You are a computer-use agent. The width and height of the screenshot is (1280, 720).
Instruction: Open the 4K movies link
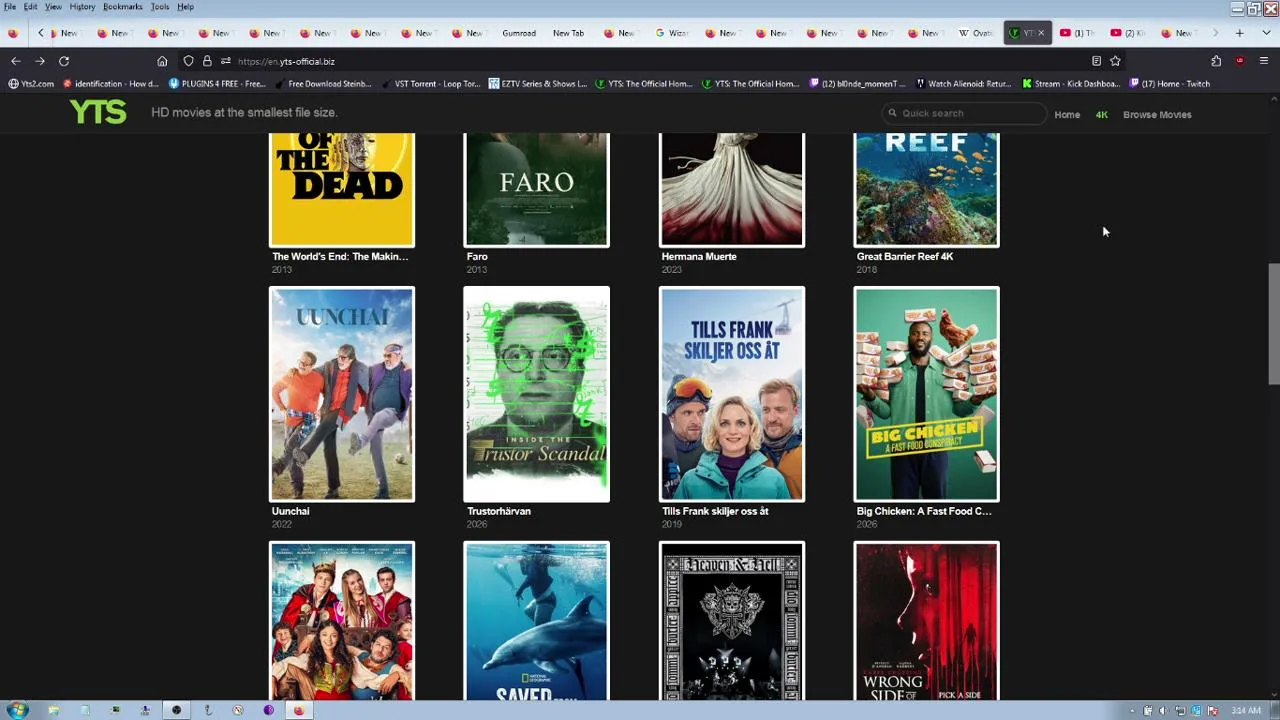(x=1102, y=115)
